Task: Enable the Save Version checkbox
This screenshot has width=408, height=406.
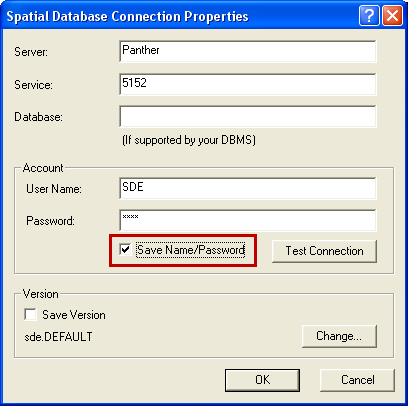Action: [30, 315]
